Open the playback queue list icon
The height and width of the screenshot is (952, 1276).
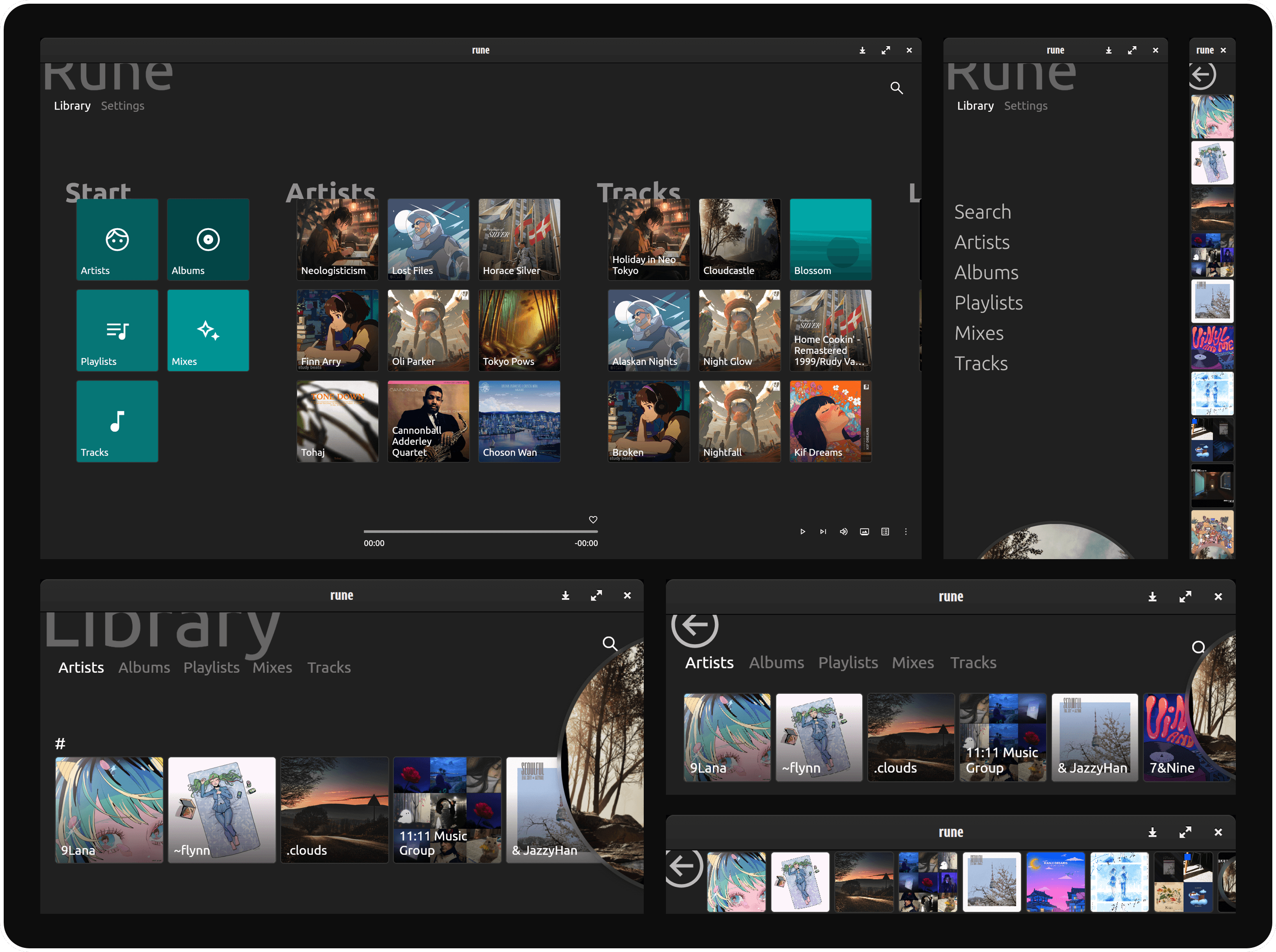[885, 532]
